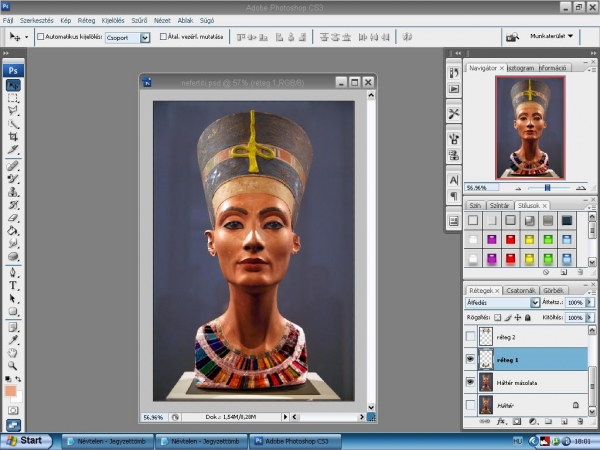Select the Slice tool
Viewport: 600px width, 450px height.
coord(13,149)
